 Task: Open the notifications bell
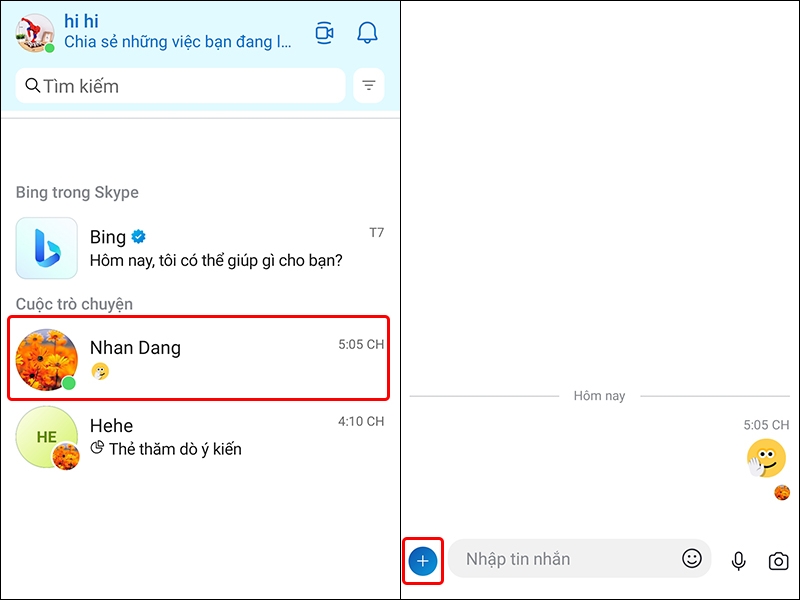(x=367, y=32)
